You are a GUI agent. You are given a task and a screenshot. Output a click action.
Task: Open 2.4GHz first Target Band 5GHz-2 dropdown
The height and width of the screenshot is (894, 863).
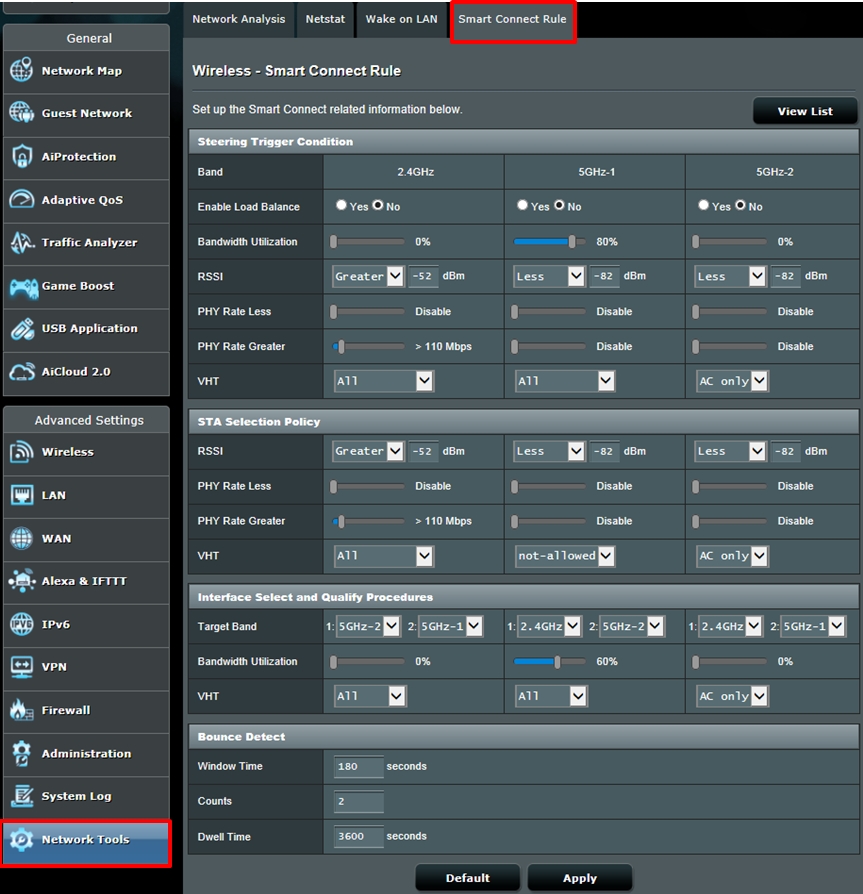[x=368, y=626]
